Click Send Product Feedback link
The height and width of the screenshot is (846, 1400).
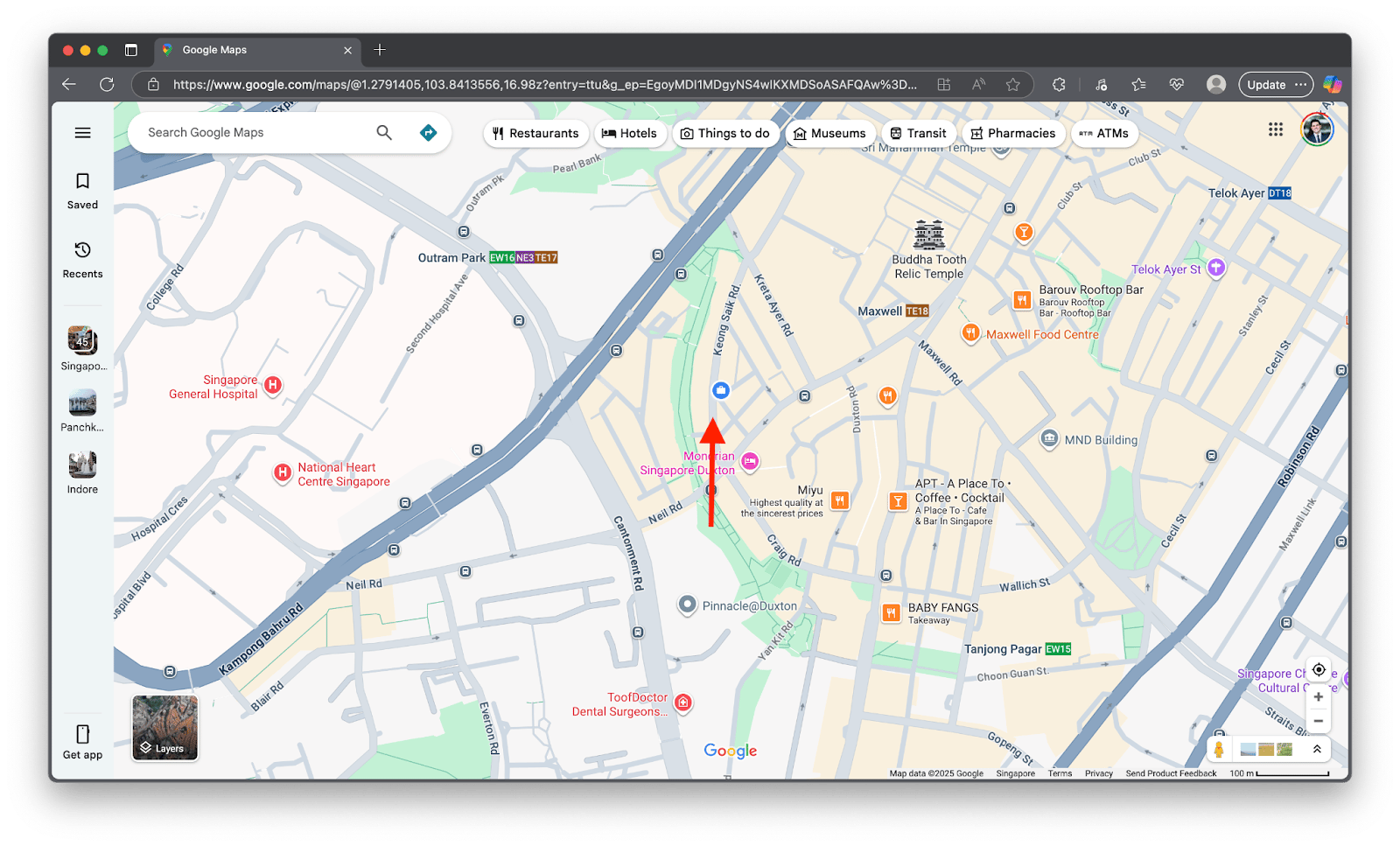[1171, 773]
